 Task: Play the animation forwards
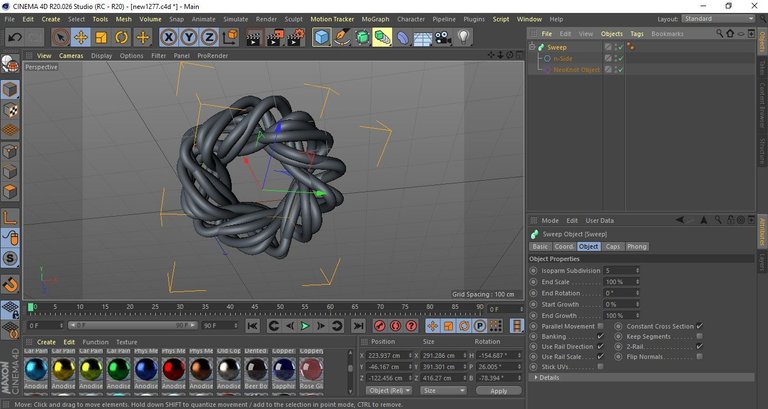tap(305, 326)
